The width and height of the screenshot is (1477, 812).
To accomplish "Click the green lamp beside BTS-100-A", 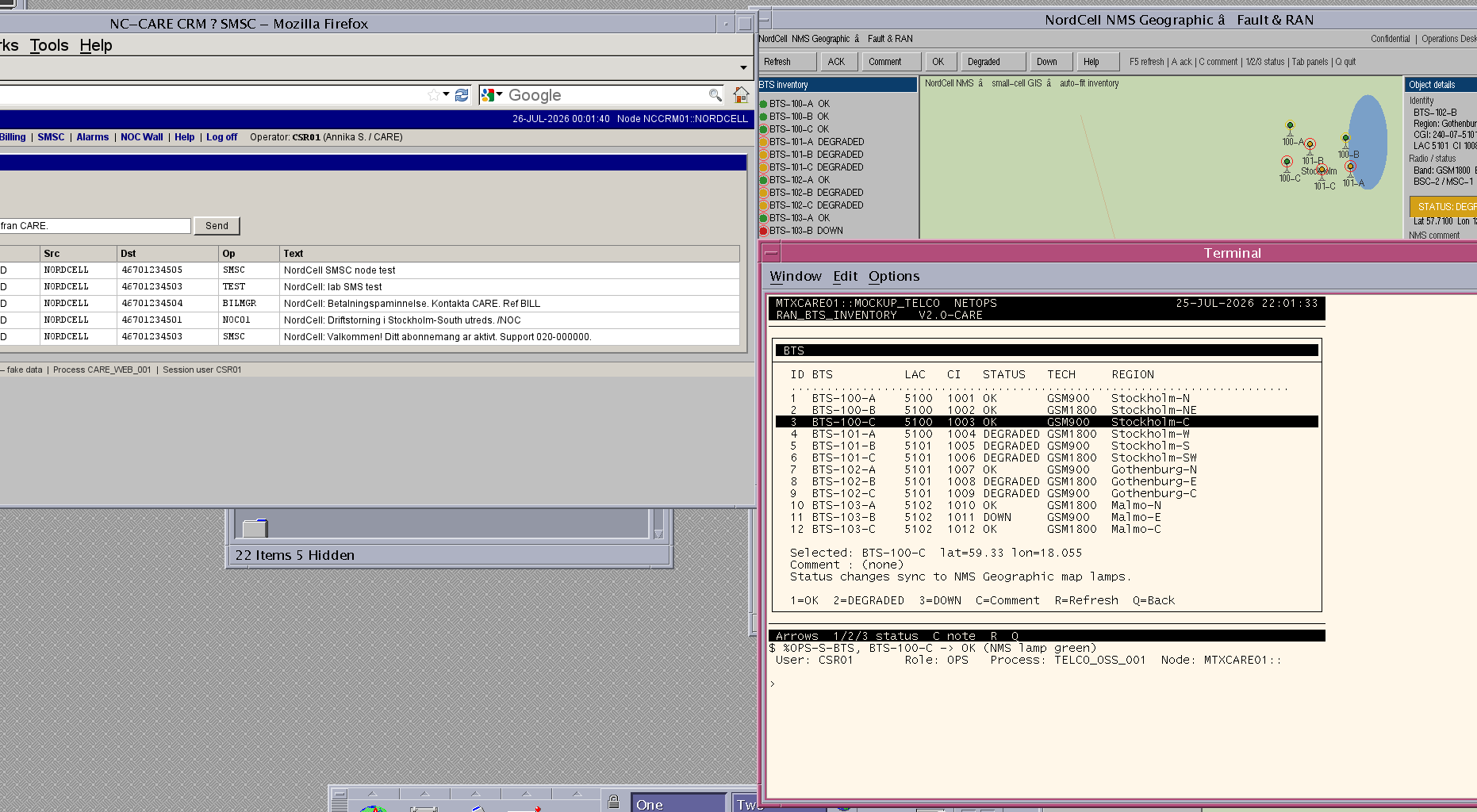I will point(763,104).
